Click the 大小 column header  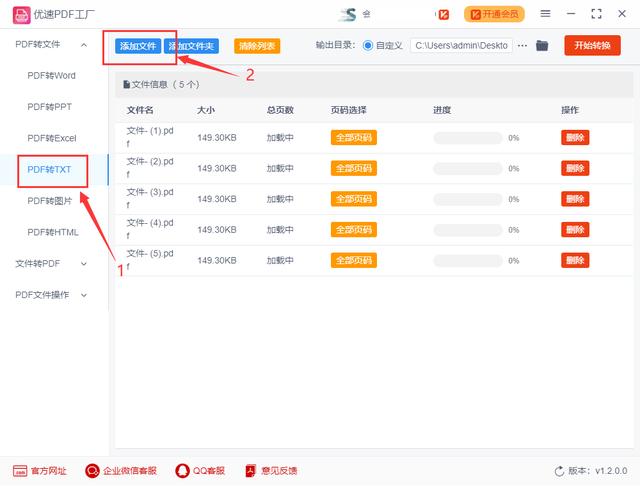206,110
